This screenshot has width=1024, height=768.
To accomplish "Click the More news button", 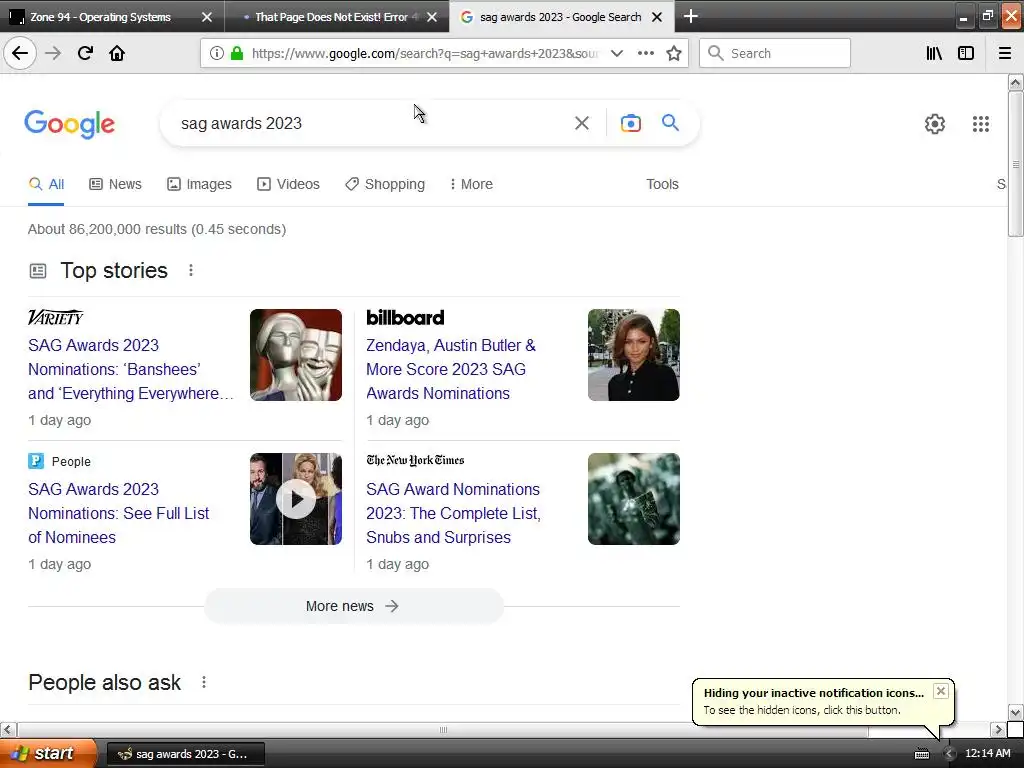I will [353, 606].
